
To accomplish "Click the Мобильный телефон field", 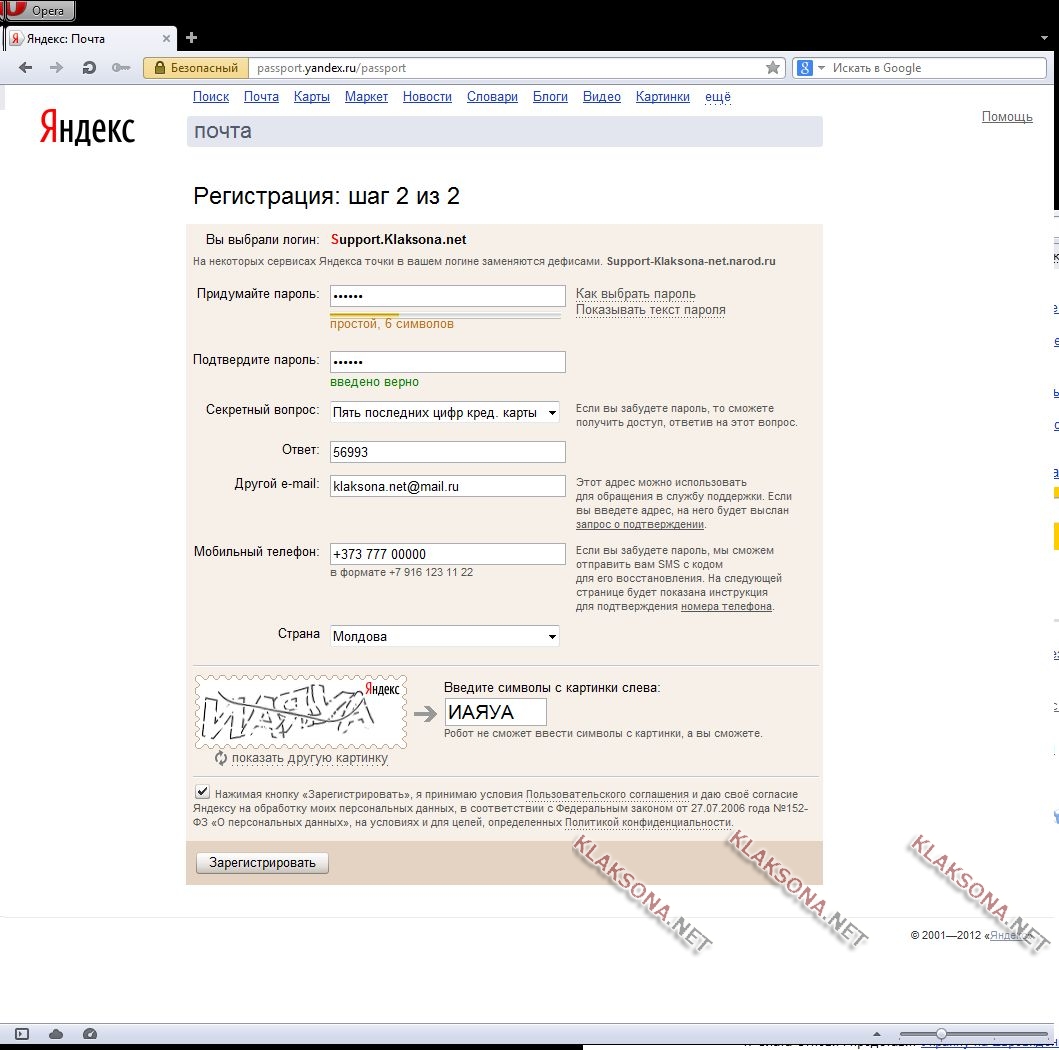I will [448, 554].
